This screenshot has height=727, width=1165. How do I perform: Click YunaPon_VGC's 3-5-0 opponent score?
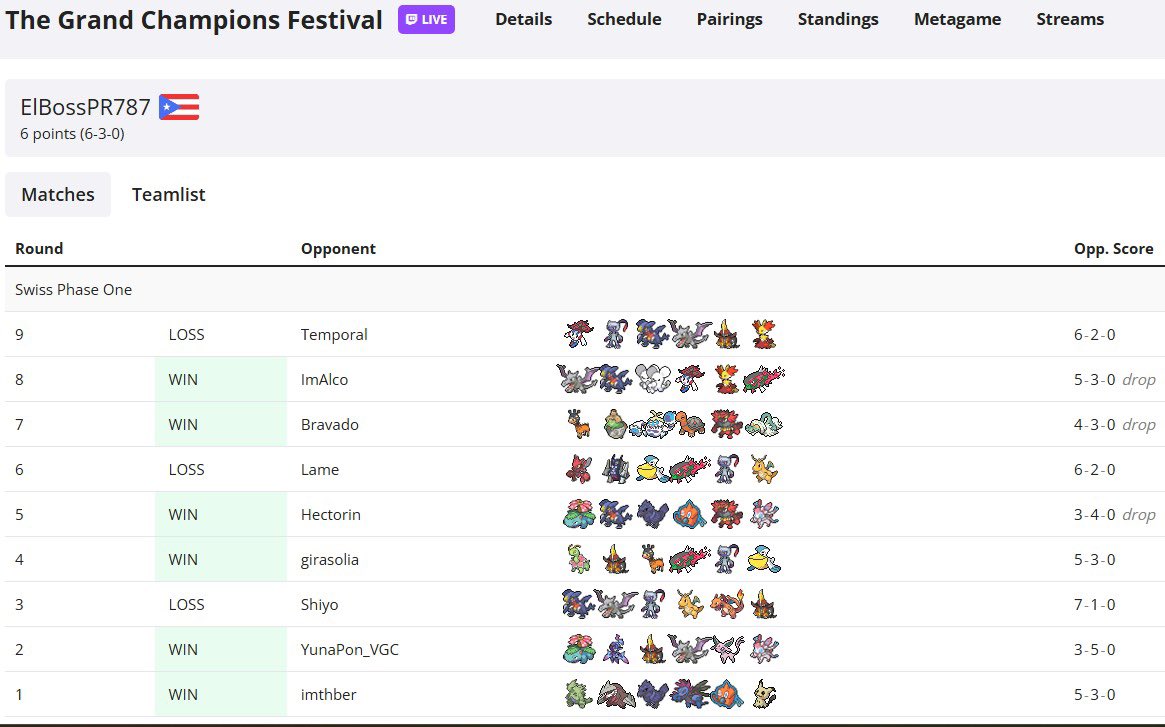(1094, 650)
